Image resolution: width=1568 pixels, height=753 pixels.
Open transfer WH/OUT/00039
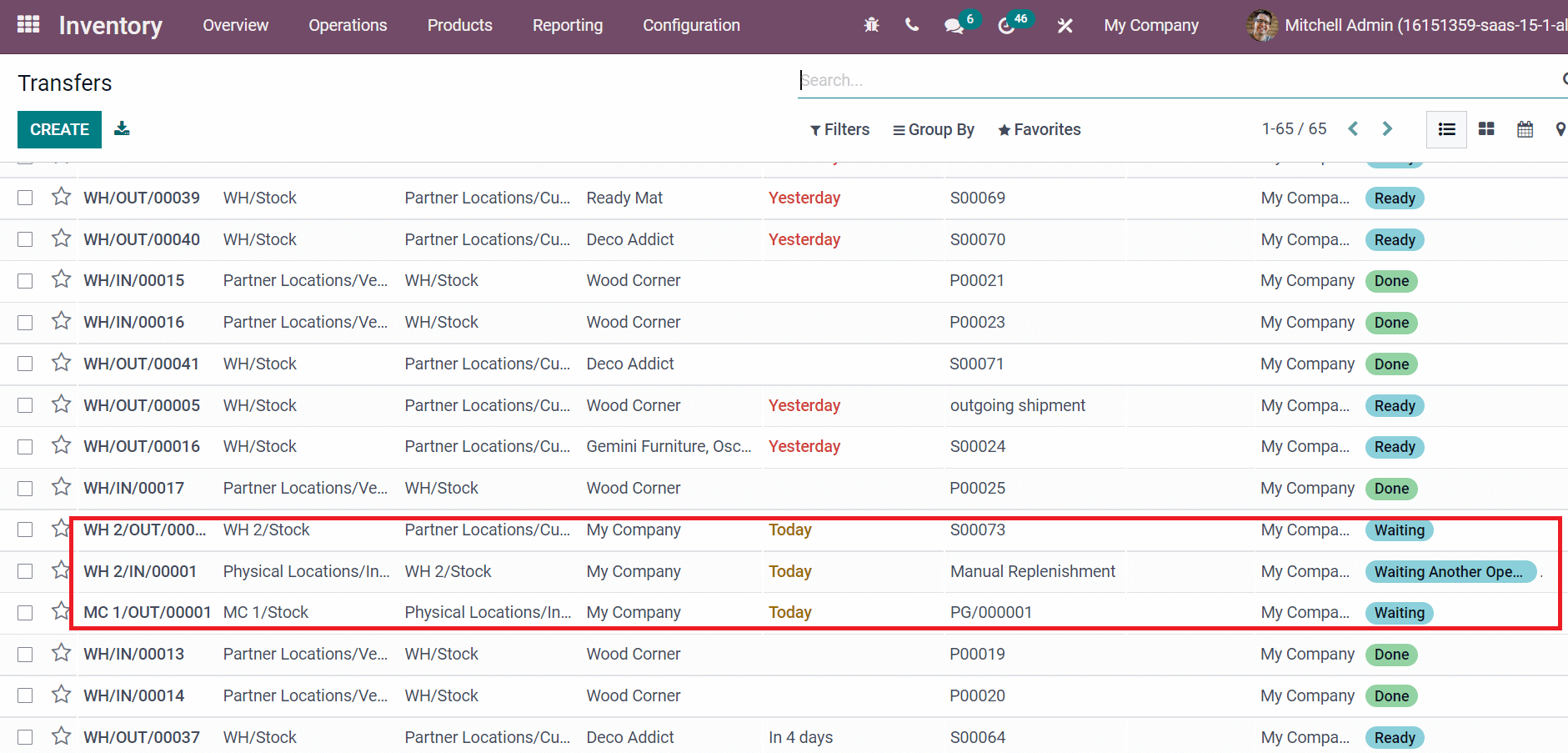pos(142,198)
